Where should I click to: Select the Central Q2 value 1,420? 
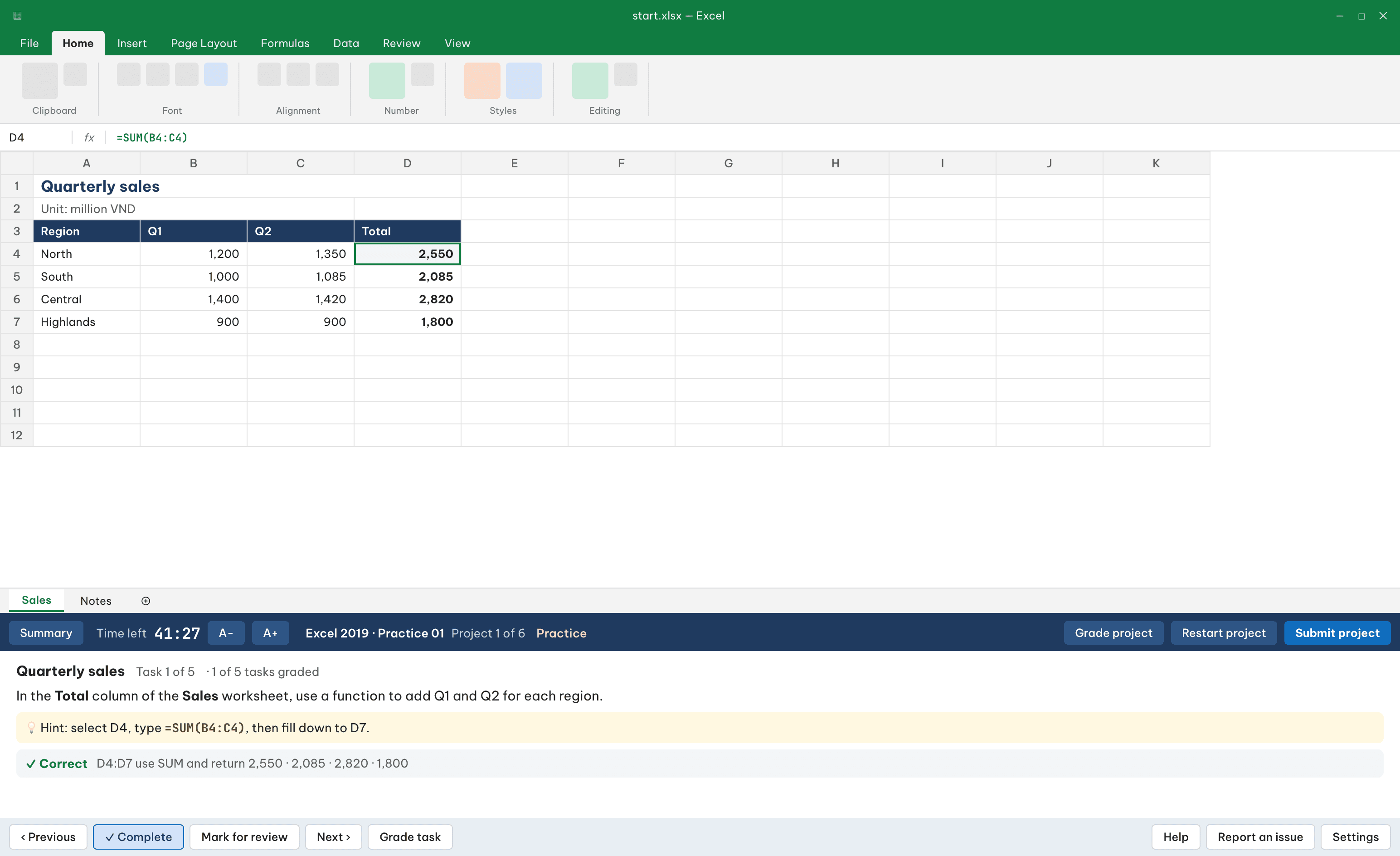301,299
